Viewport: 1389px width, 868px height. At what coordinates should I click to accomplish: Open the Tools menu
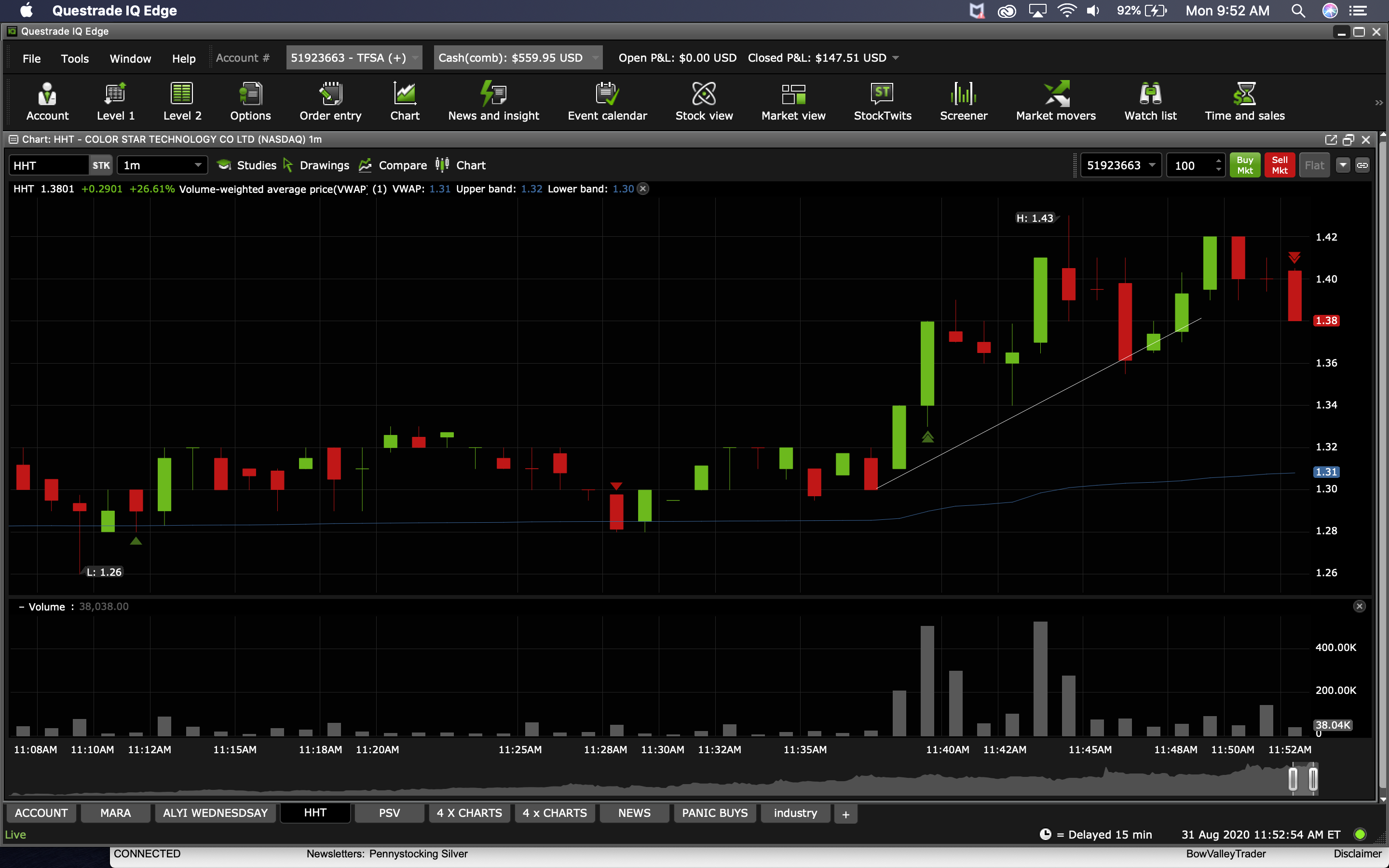[75, 58]
